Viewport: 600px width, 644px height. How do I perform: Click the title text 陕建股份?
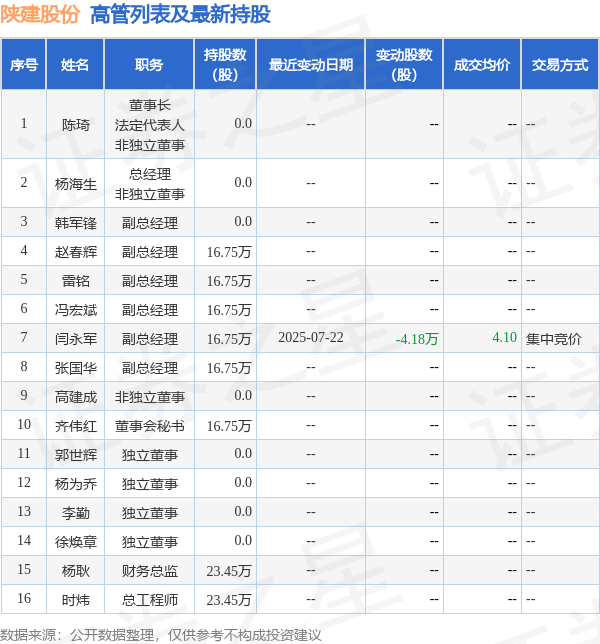tap(40, 14)
